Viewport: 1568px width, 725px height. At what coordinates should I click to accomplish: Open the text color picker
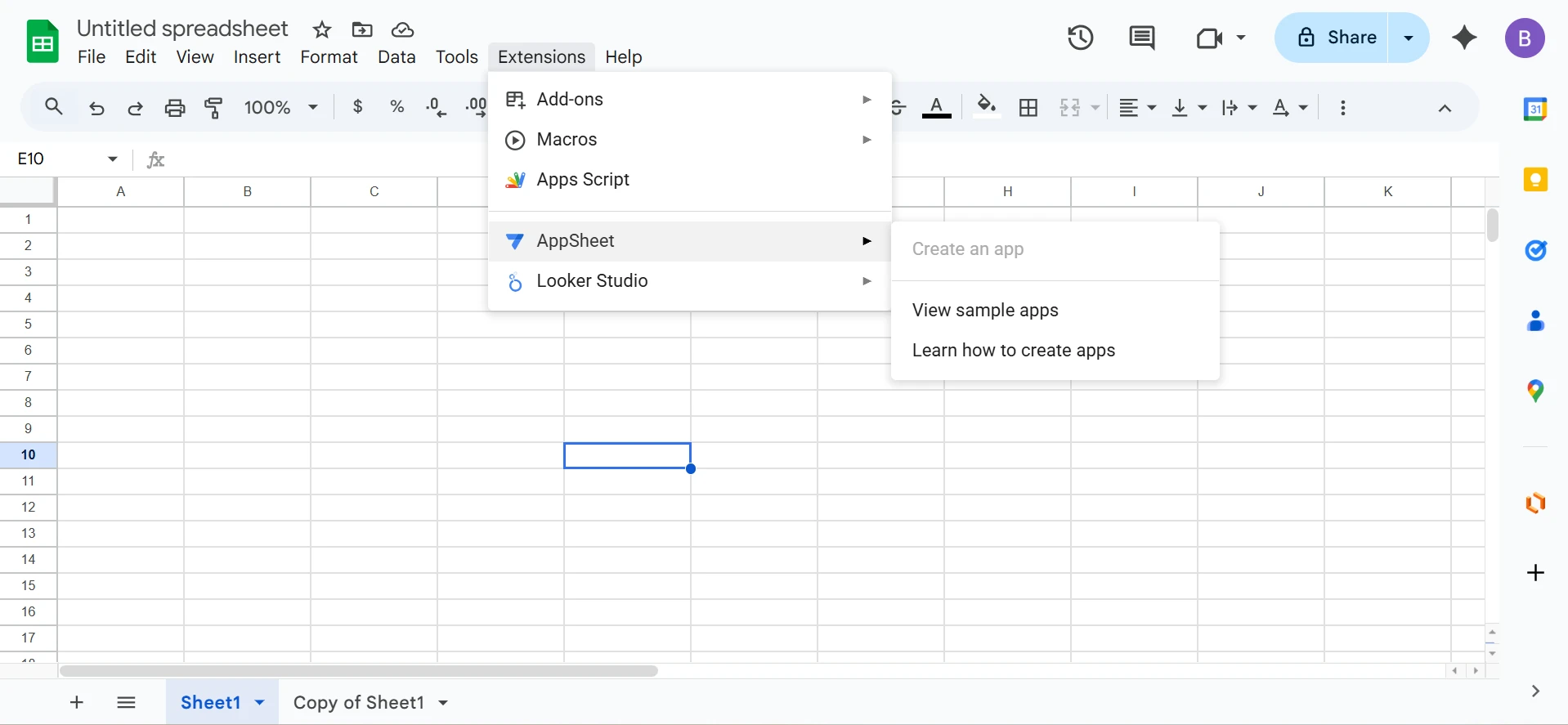[936, 107]
